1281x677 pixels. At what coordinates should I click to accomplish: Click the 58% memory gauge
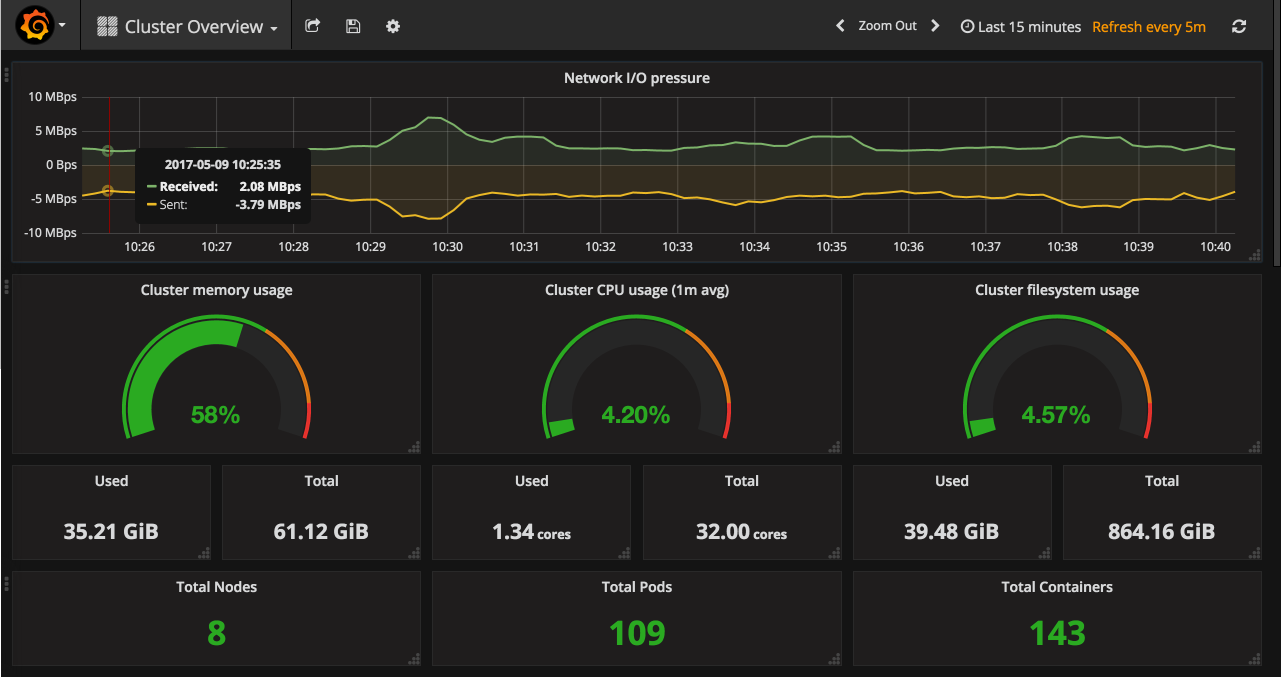click(x=216, y=377)
